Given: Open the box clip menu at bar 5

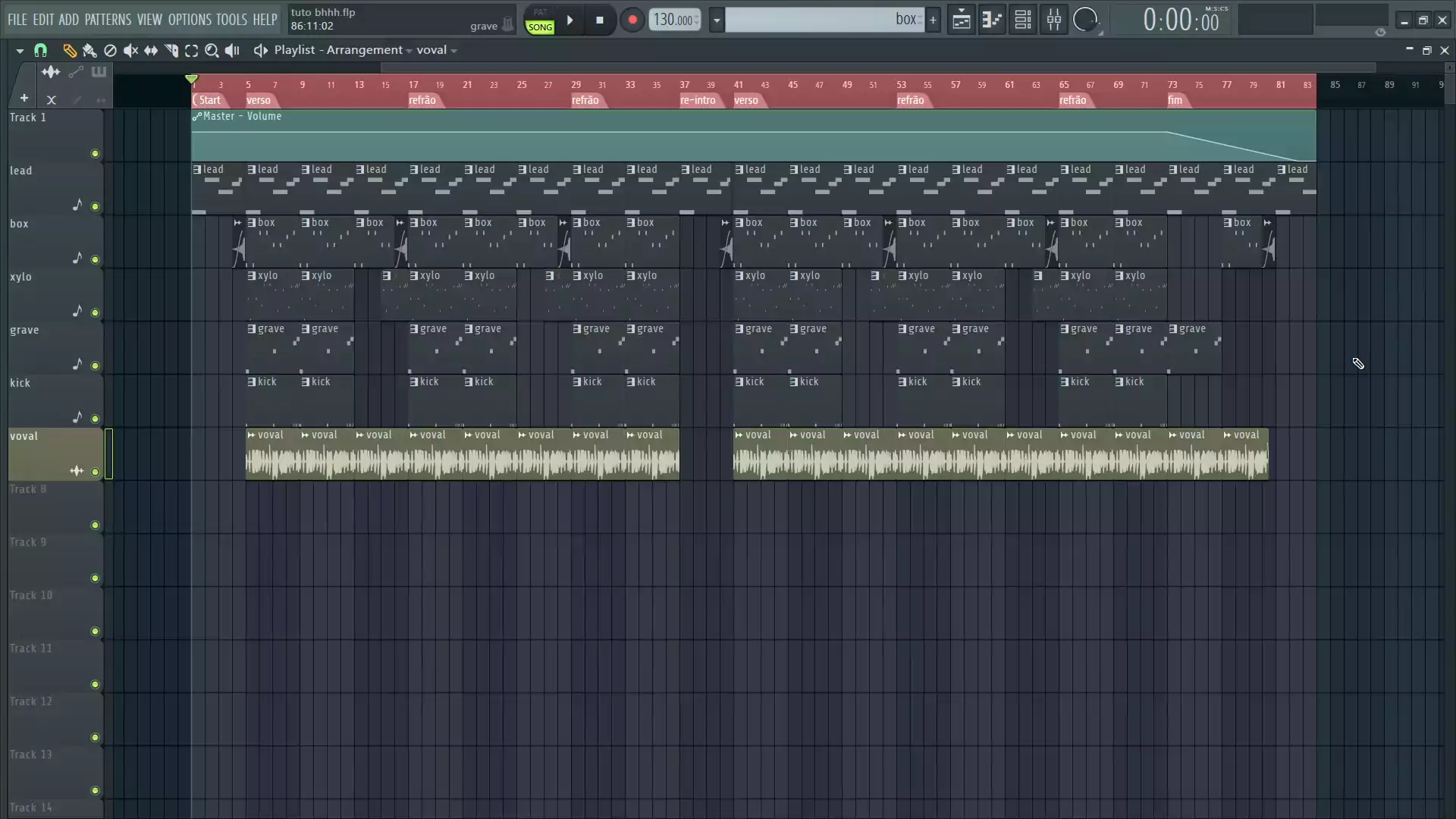Looking at the screenshot, I should (251, 222).
